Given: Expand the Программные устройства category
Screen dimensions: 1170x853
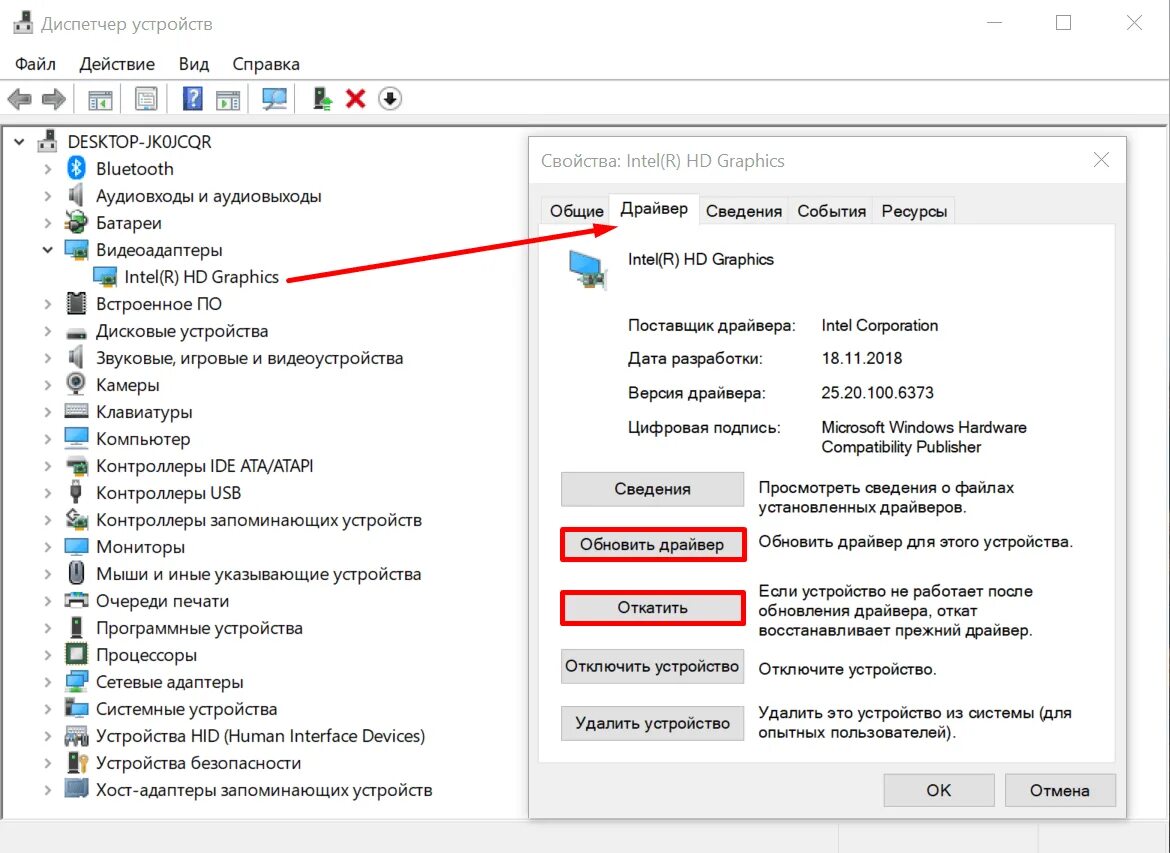Looking at the screenshot, I should click(48, 628).
